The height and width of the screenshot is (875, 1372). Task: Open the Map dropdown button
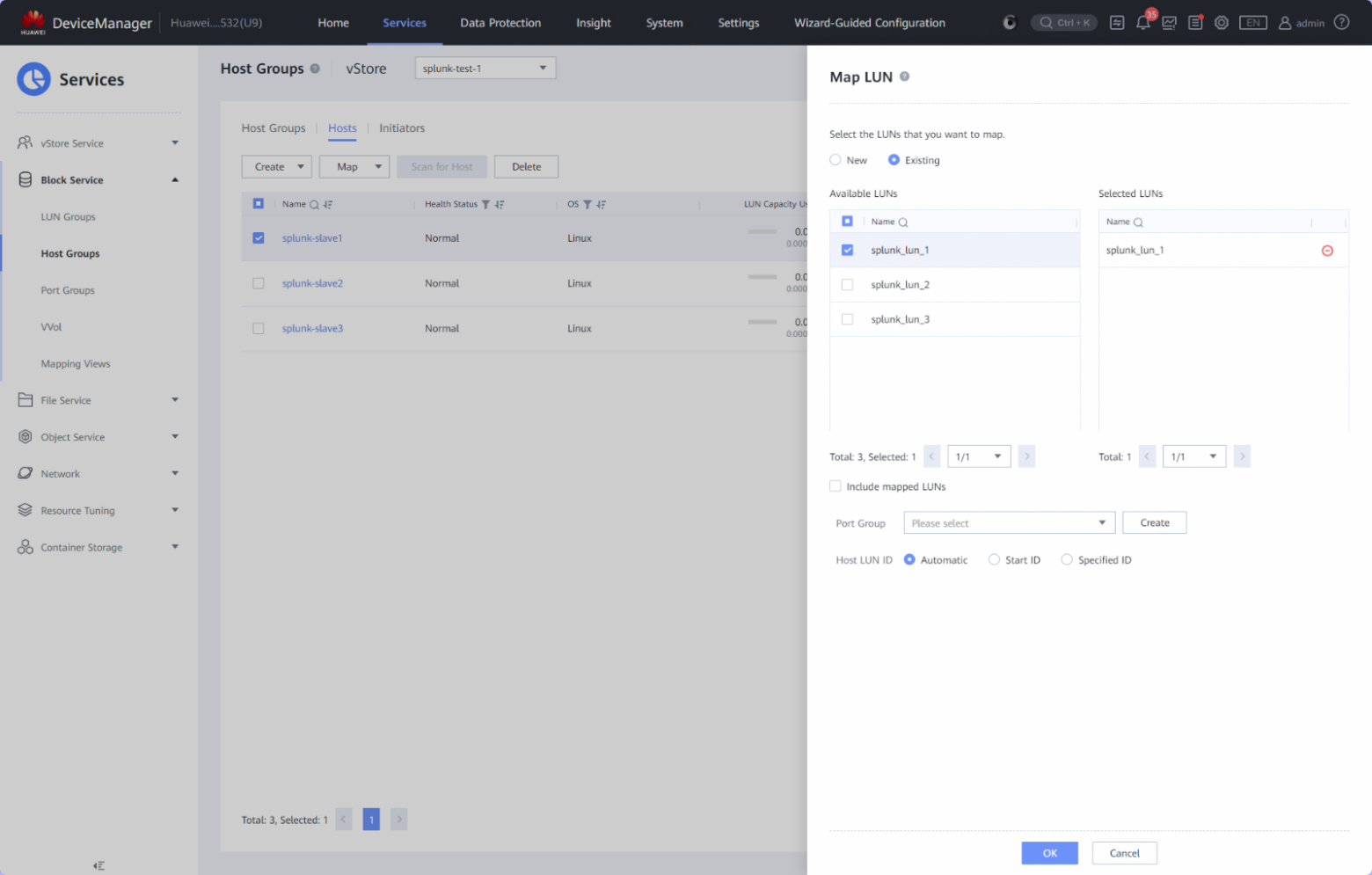click(x=354, y=166)
